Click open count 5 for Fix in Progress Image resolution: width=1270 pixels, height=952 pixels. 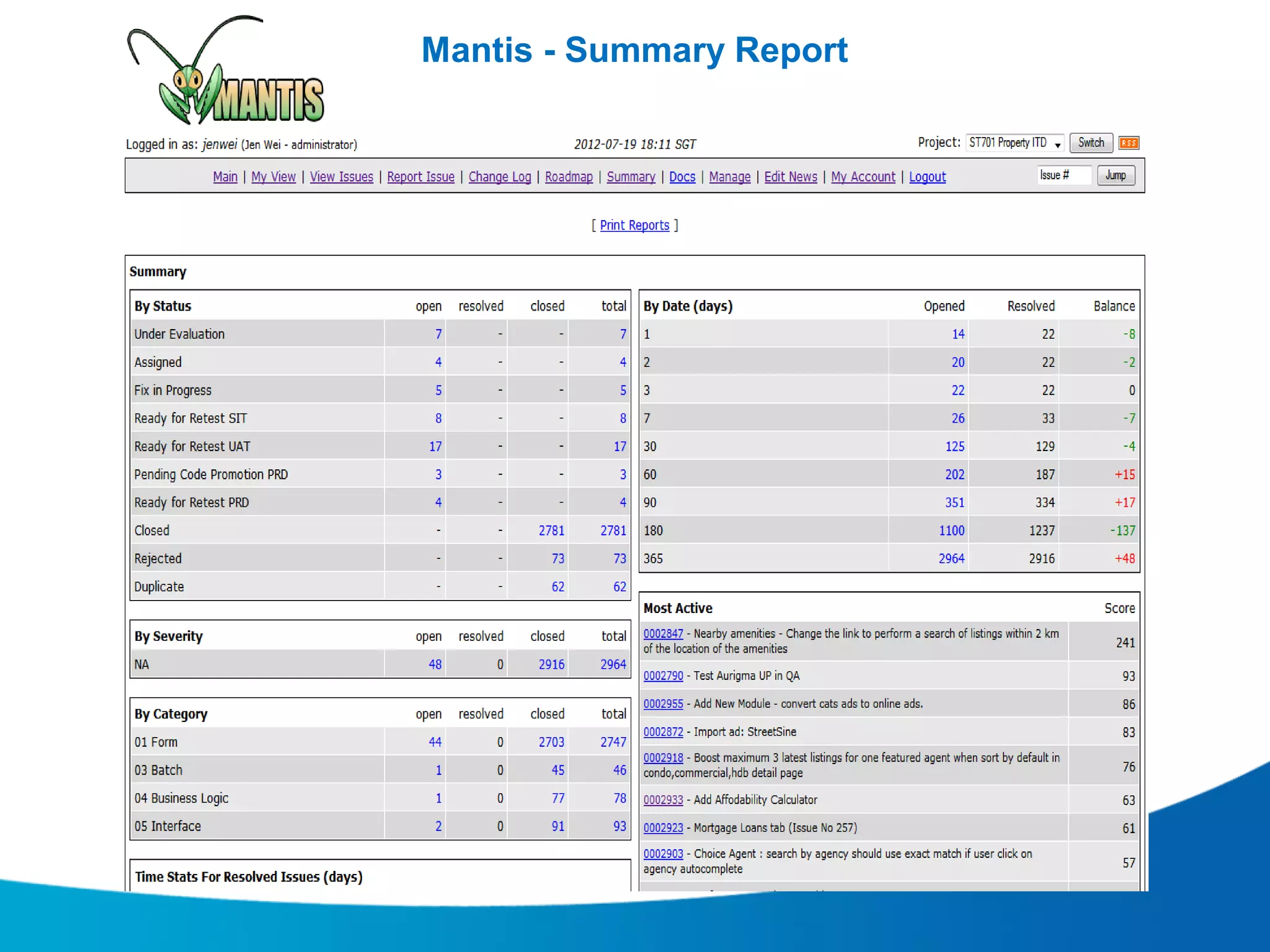click(x=438, y=390)
